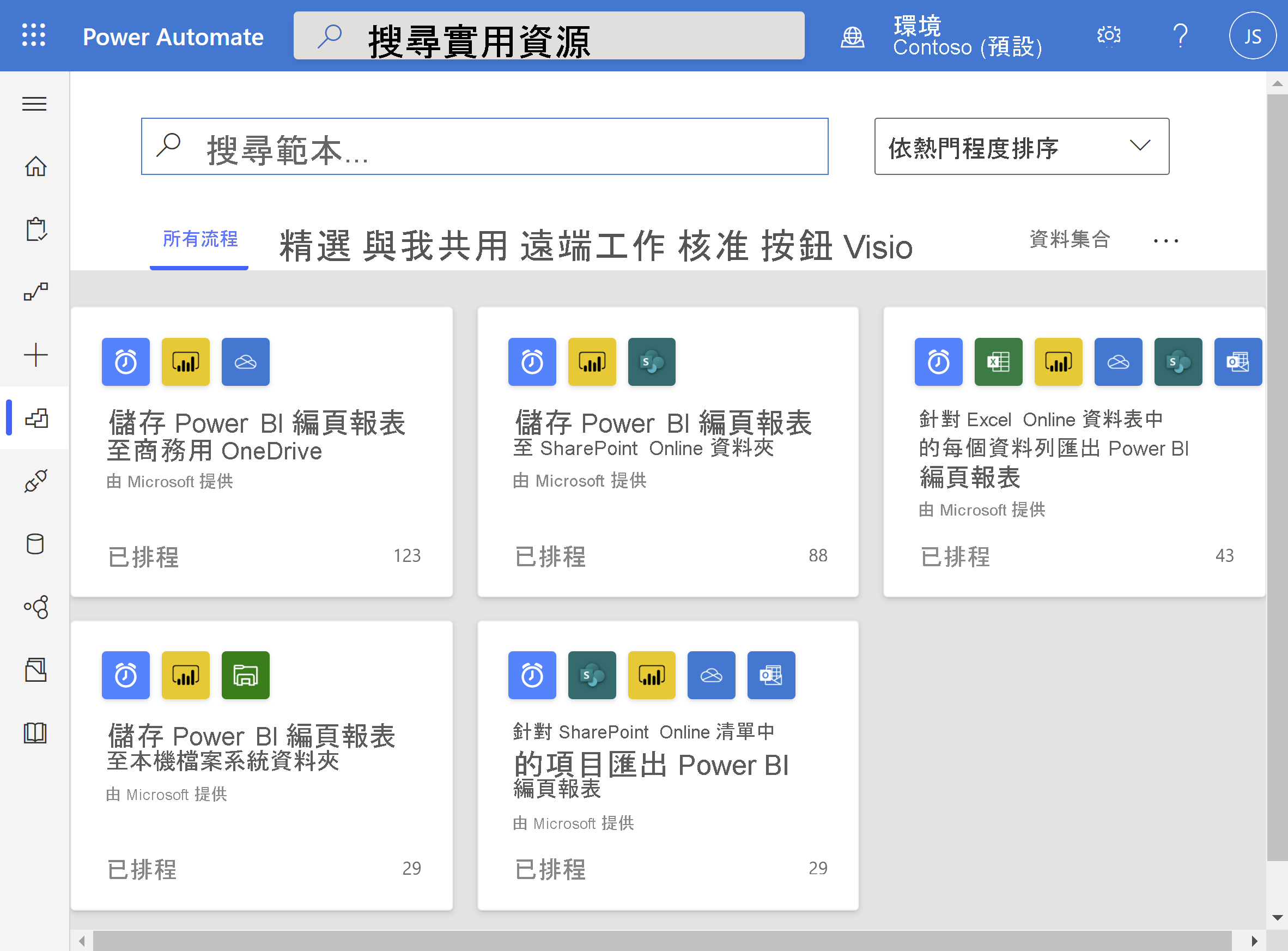
Task: Open the app launcher waffle icon
Action: [x=34, y=35]
